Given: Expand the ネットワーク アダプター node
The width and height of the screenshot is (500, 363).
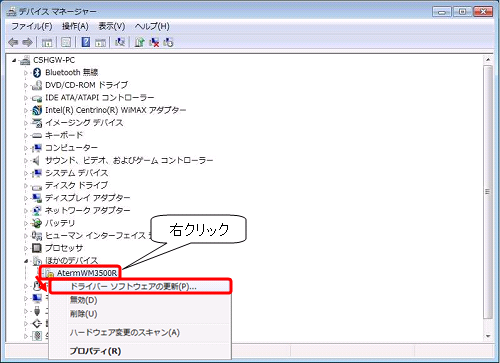Looking at the screenshot, I should tap(26, 211).
